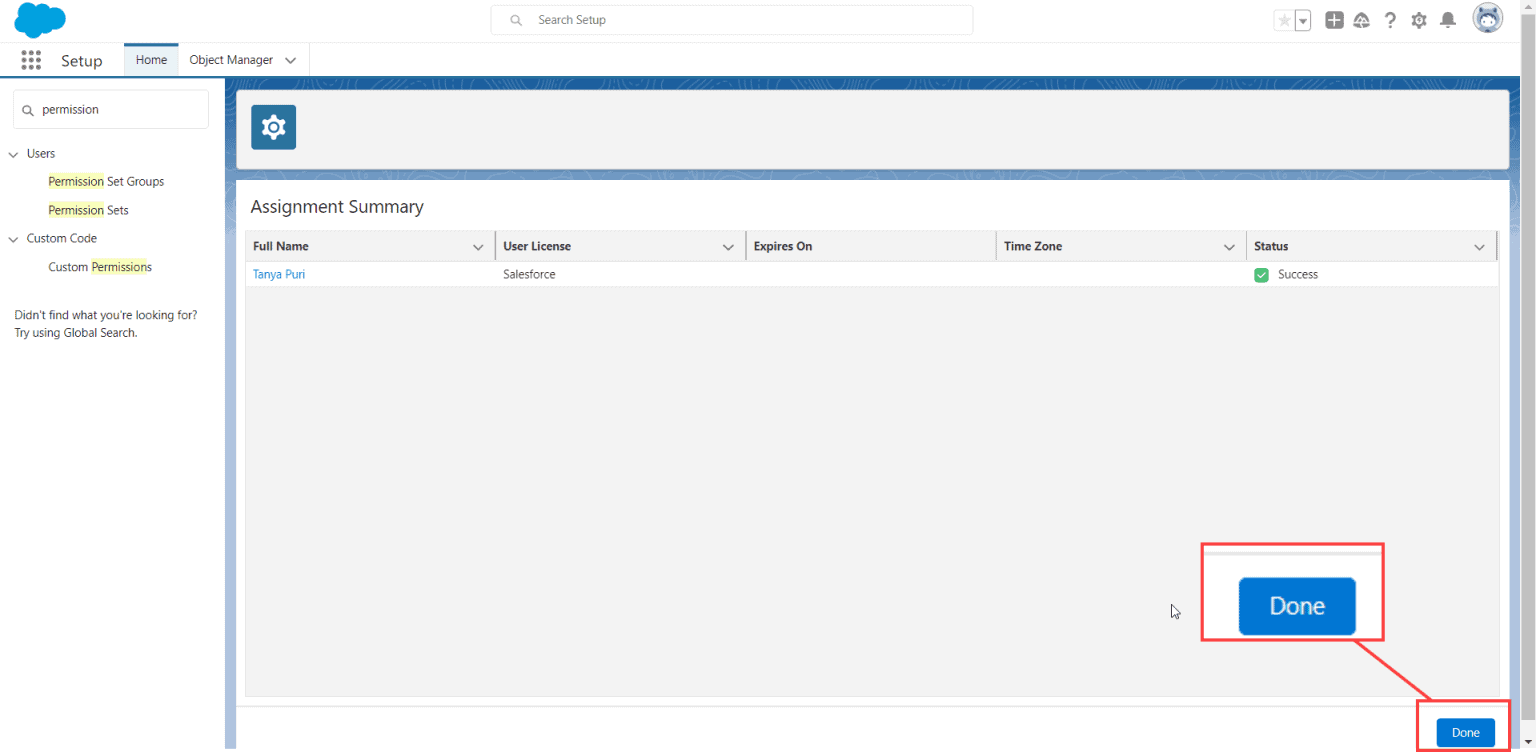The image size is (1536, 752).
Task: Open the notifications bell
Action: point(1447,20)
